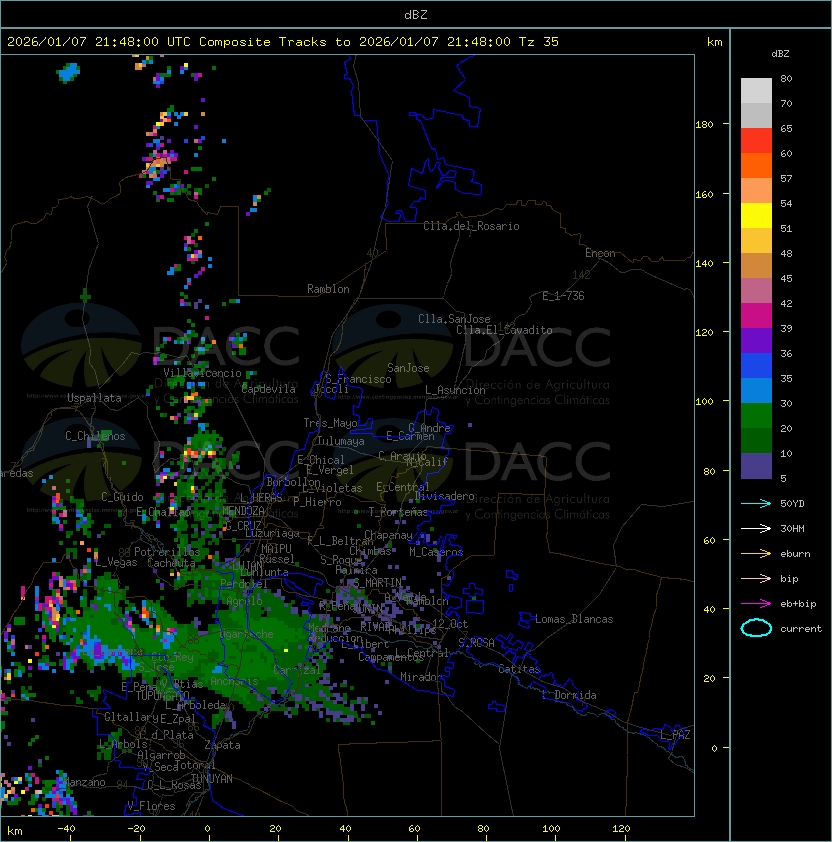Click the 'Clla.del_Rosario' map label
This screenshot has height=842, width=832.
coord(471,226)
